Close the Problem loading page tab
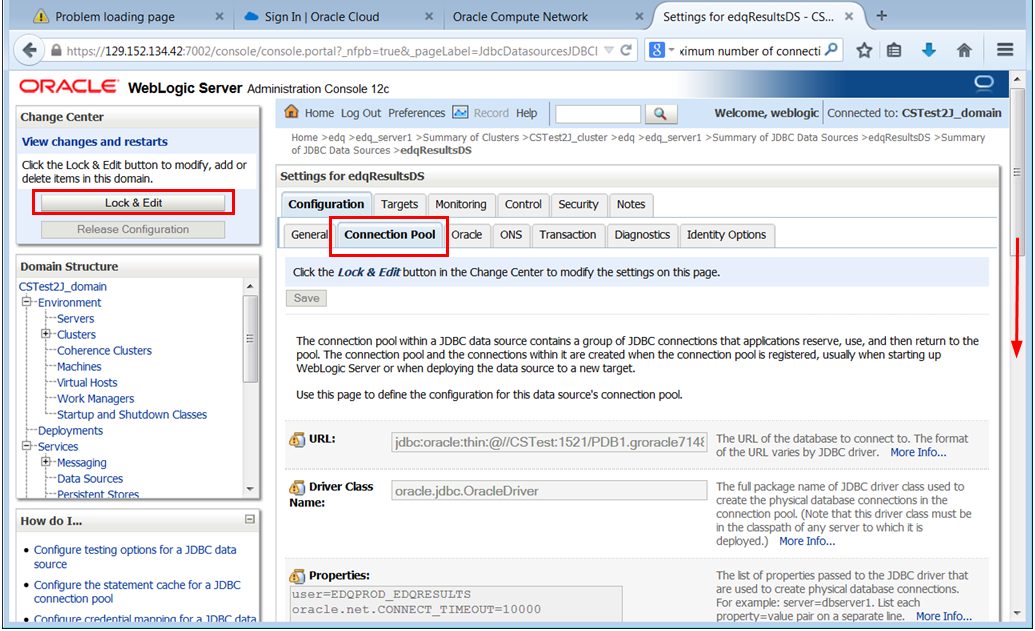 point(219,17)
